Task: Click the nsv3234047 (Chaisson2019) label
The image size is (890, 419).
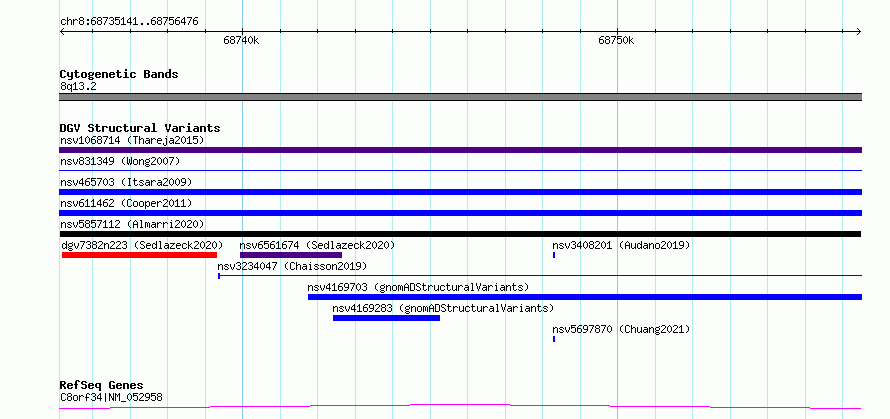Action: click(x=292, y=266)
